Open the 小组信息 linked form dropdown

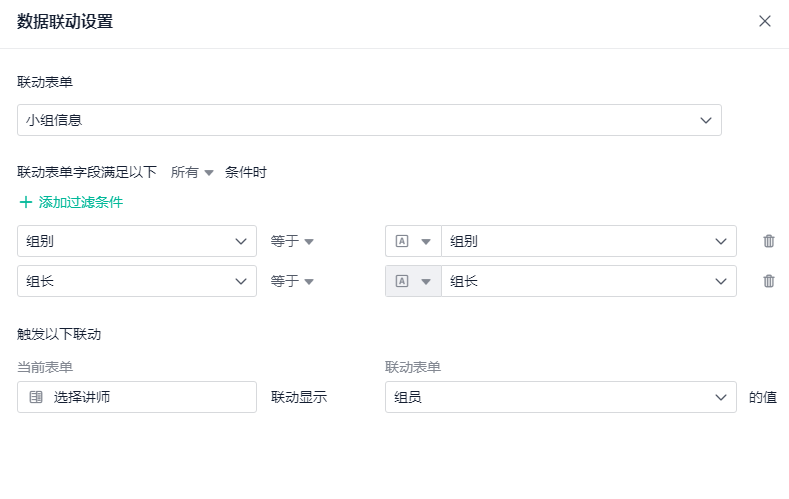(x=369, y=120)
